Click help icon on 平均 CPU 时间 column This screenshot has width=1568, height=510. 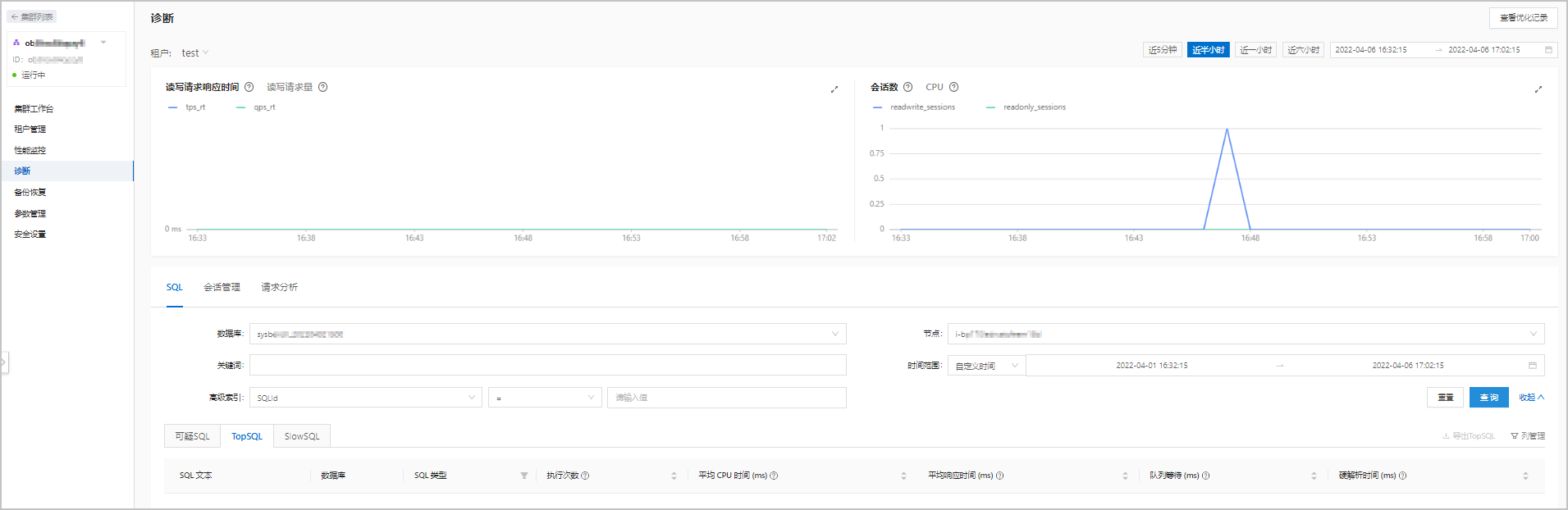click(774, 476)
